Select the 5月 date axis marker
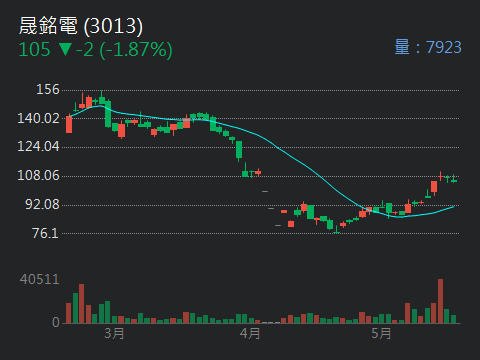Image resolution: width=480 pixels, height=360 pixels. pos(381,333)
